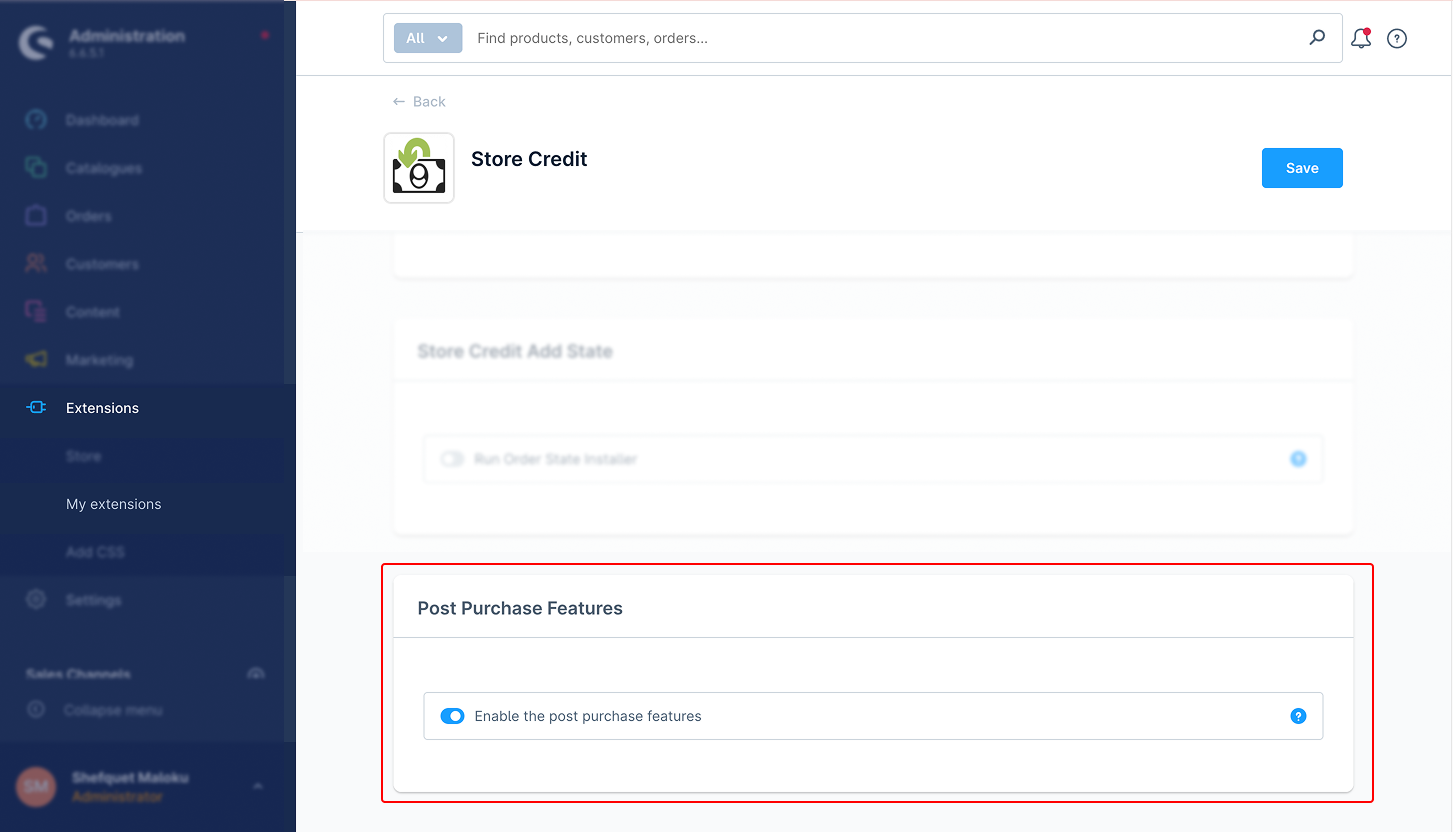
Task: Click the Extensions plug icon in sidebar
Action: click(36, 408)
